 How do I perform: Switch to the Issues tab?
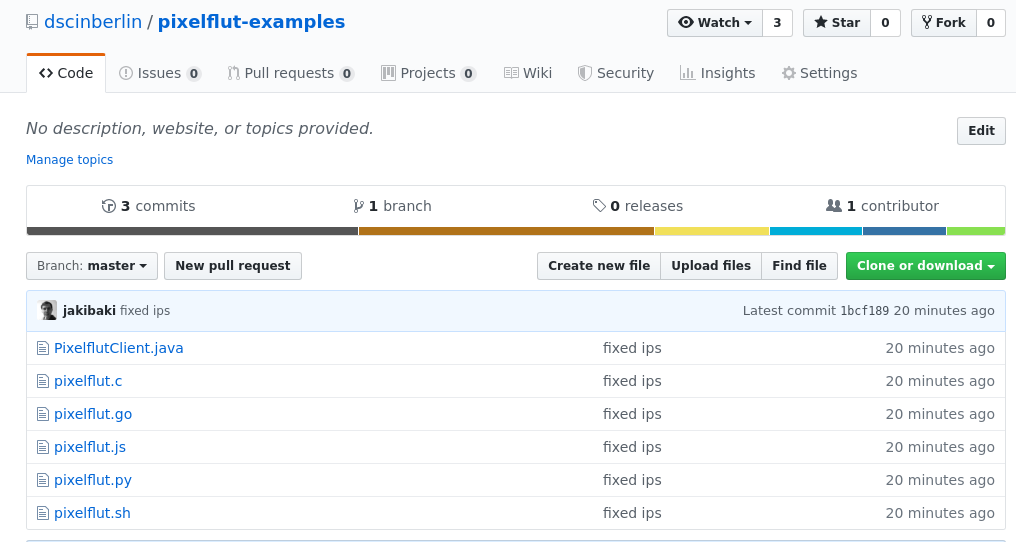tap(160, 73)
